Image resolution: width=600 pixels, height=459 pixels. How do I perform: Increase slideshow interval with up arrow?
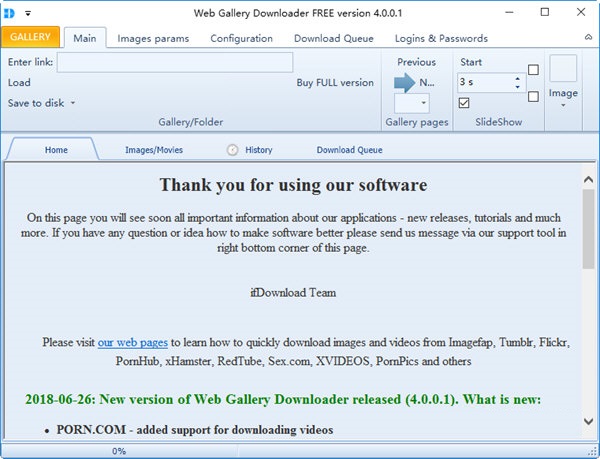[x=517, y=78]
